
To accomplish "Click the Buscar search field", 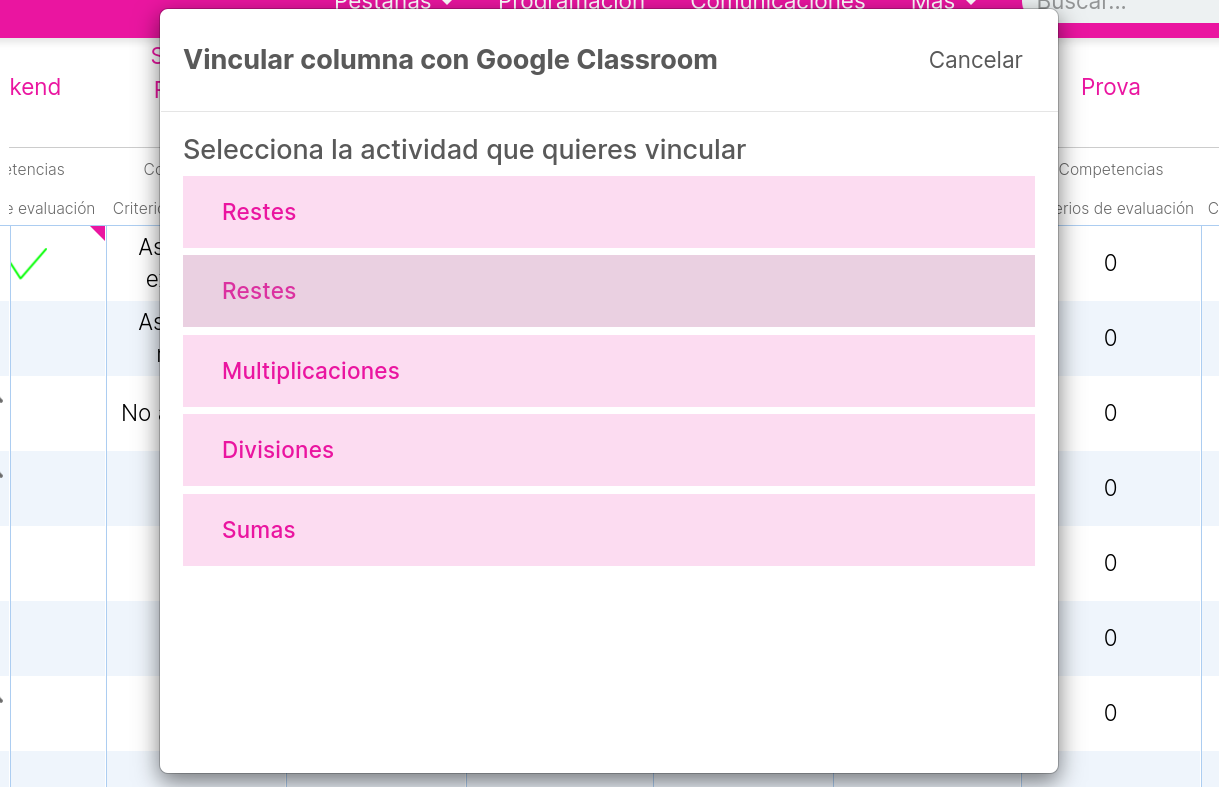I will (1120, 7).
